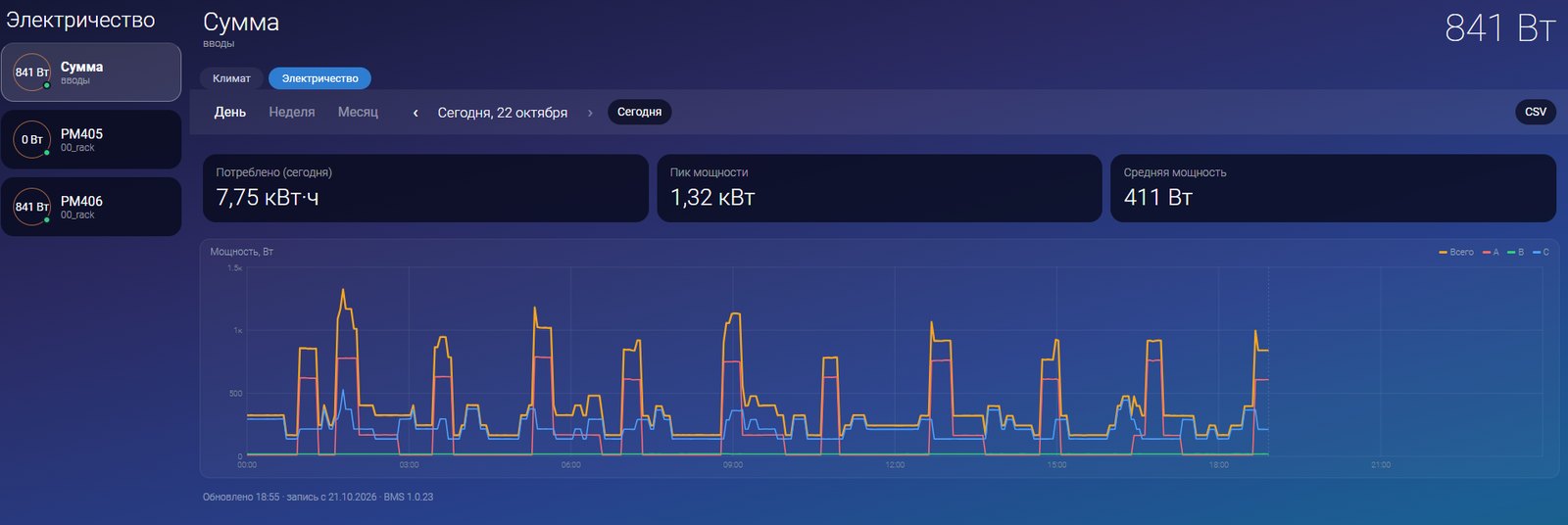Screen dimensions: 1568x525
Task: Click the 12:00 time axis label
Action: click(x=895, y=465)
